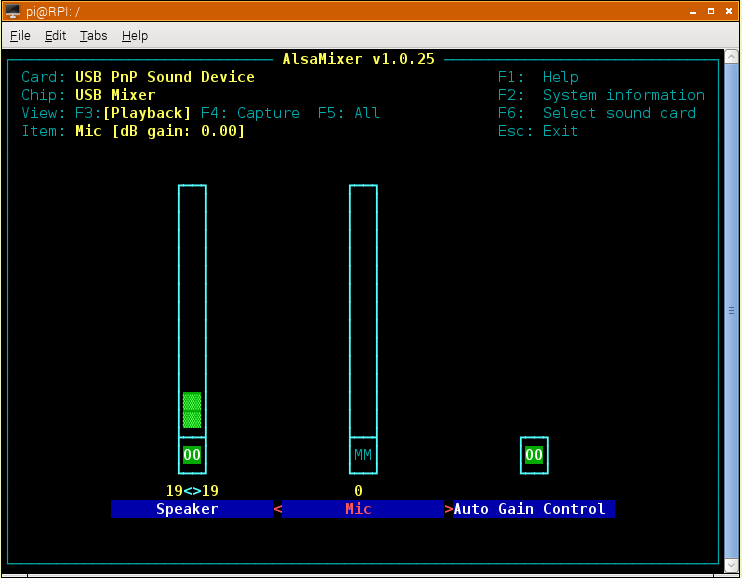Click the Speaker volume bar green level
This screenshot has width=742, height=578.
pyautogui.click(x=192, y=410)
